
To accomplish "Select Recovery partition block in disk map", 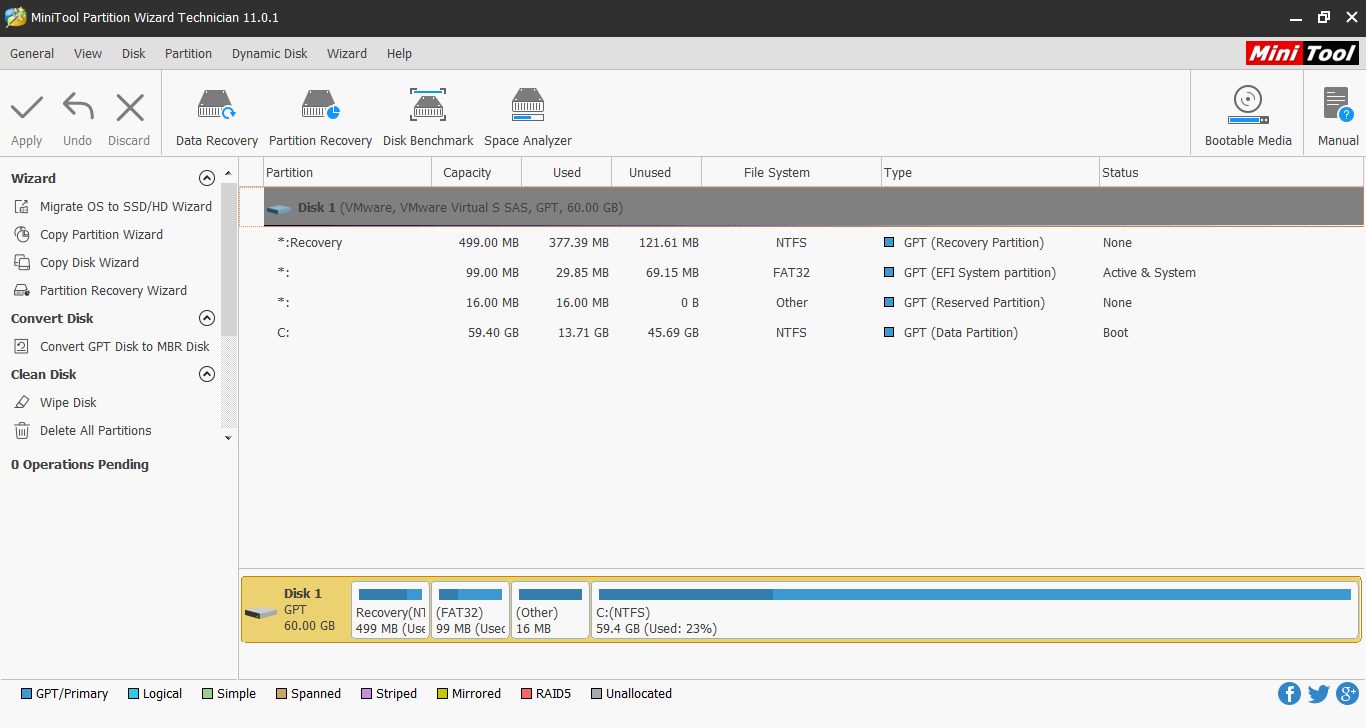I will tap(390, 610).
